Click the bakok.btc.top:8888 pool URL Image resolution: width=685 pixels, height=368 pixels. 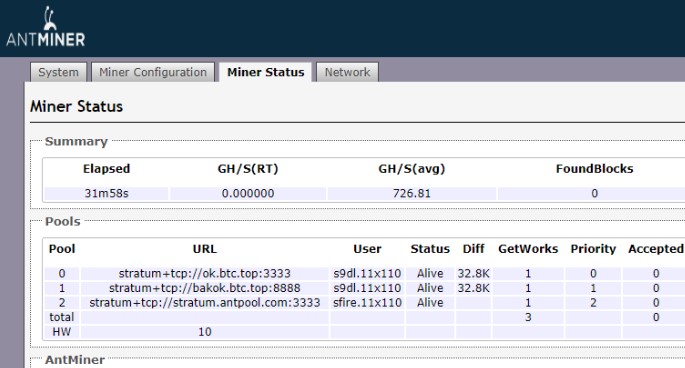point(204,288)
